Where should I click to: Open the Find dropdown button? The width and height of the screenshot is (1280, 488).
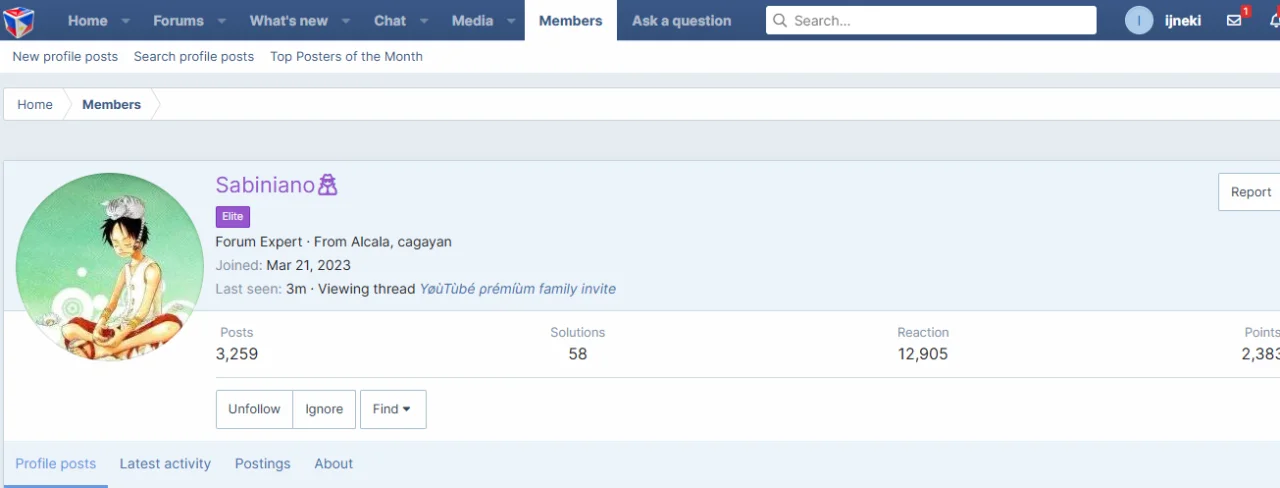[393, 409]
